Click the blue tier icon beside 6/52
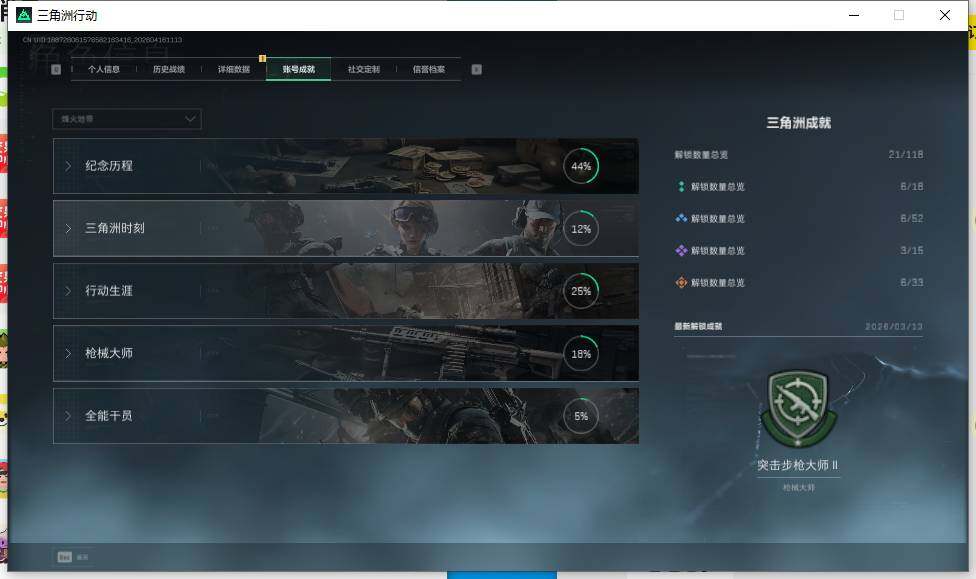Screen dimensions: 976x579 point(681,218)
